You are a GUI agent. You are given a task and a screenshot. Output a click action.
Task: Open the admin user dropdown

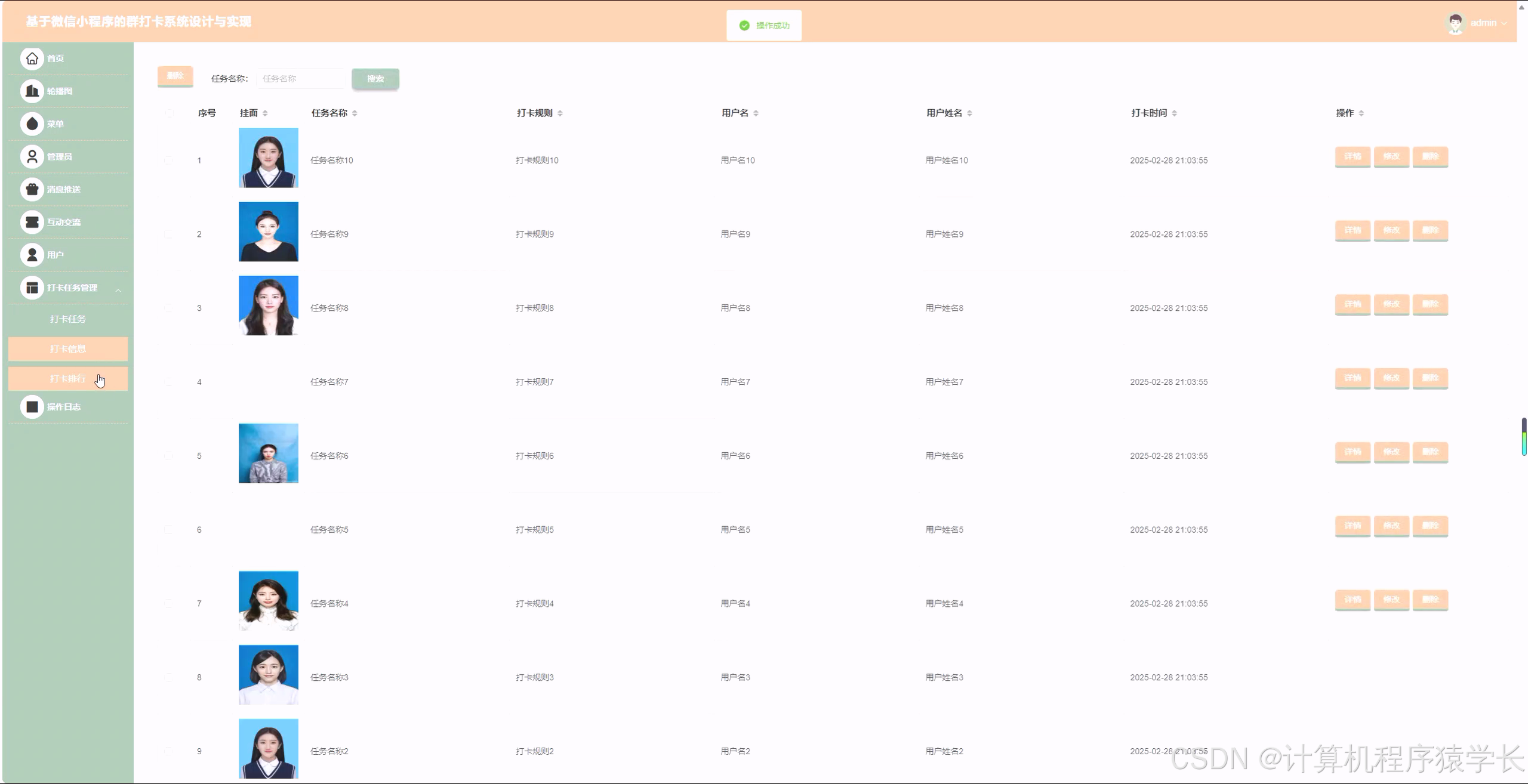1483,23
